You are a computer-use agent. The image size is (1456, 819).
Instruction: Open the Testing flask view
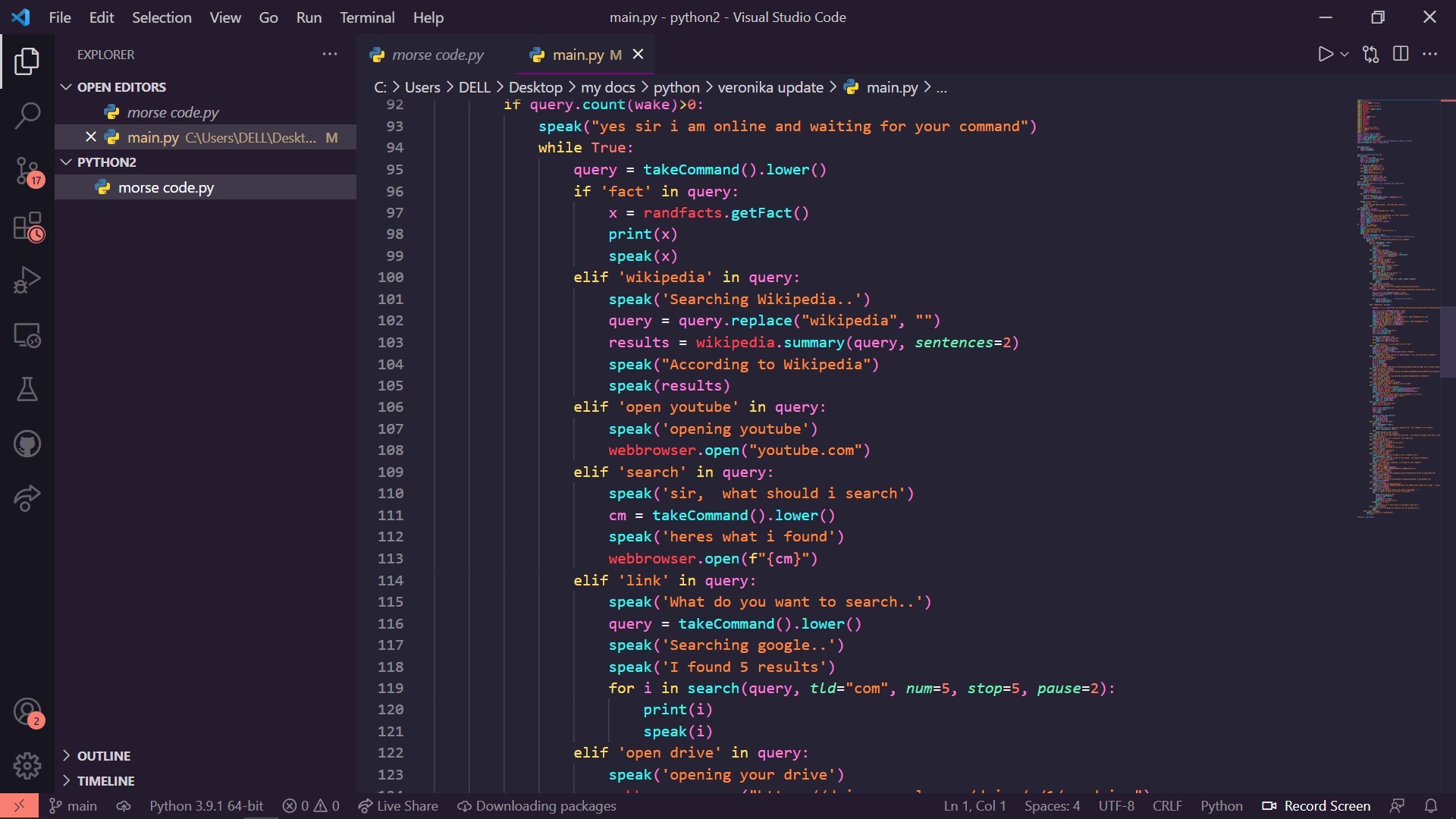(x=27, y=389)
